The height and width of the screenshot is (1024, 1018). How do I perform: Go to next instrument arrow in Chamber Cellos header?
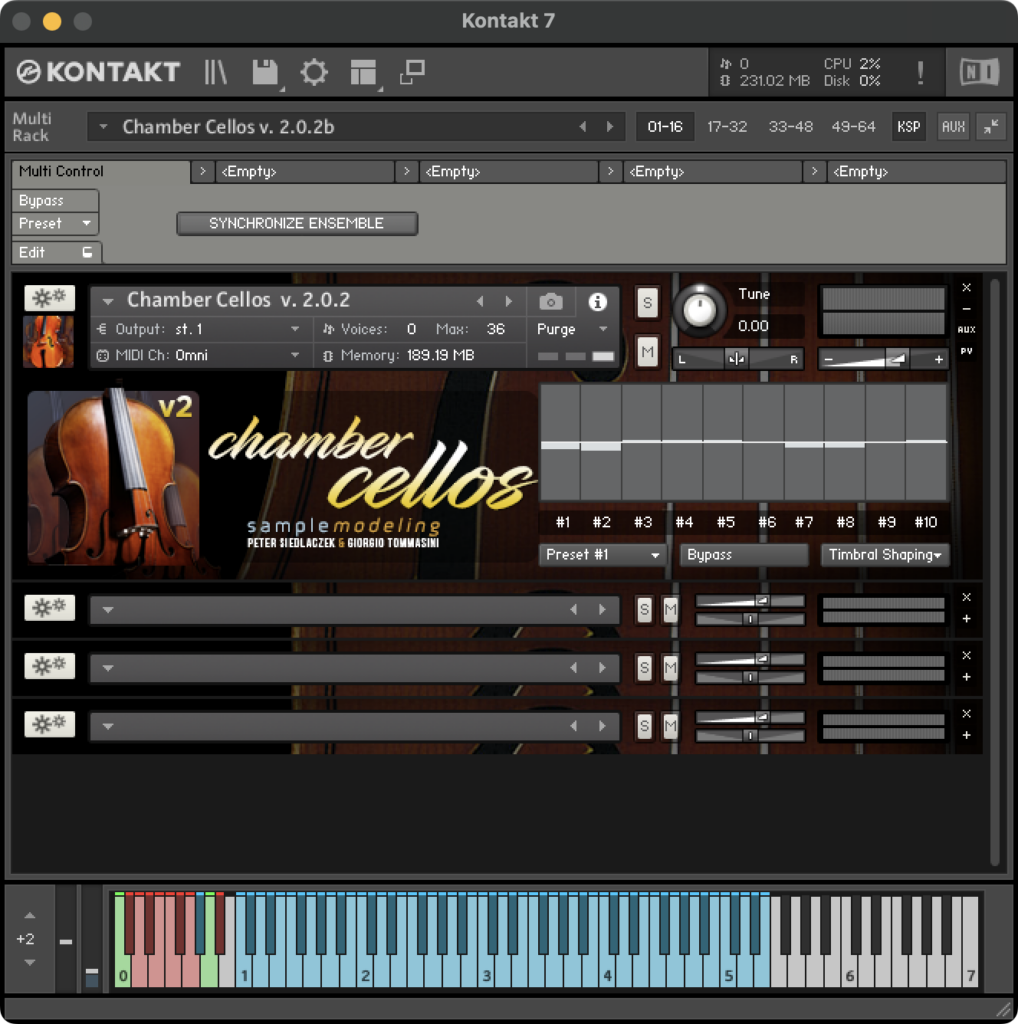point(509,301)
